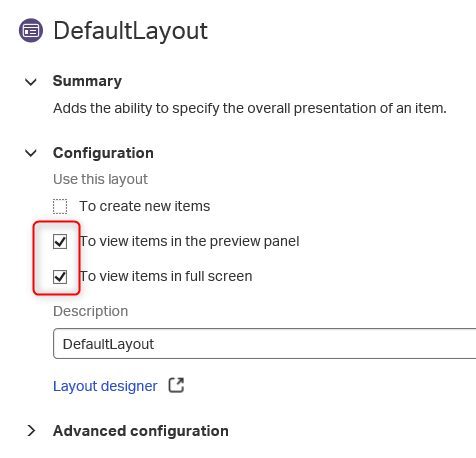Screen dimensions: 476x458
Task: Open the Layout designer link
Action: (x=105, y=386)
